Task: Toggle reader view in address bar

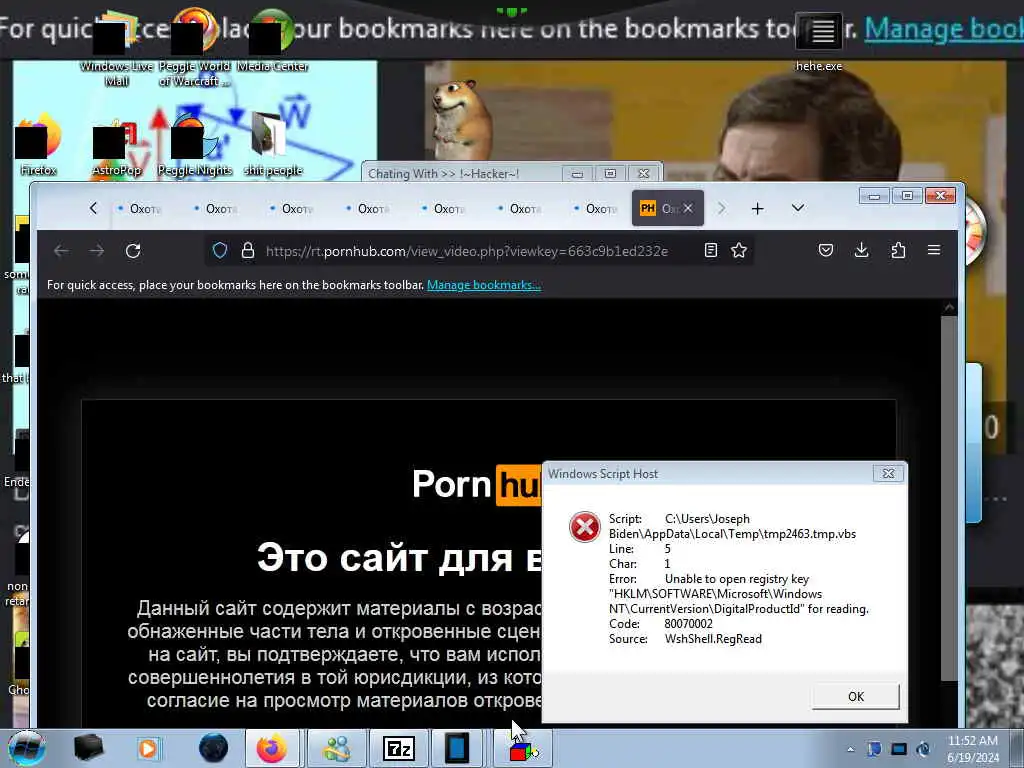Action: tap(711, 250)
